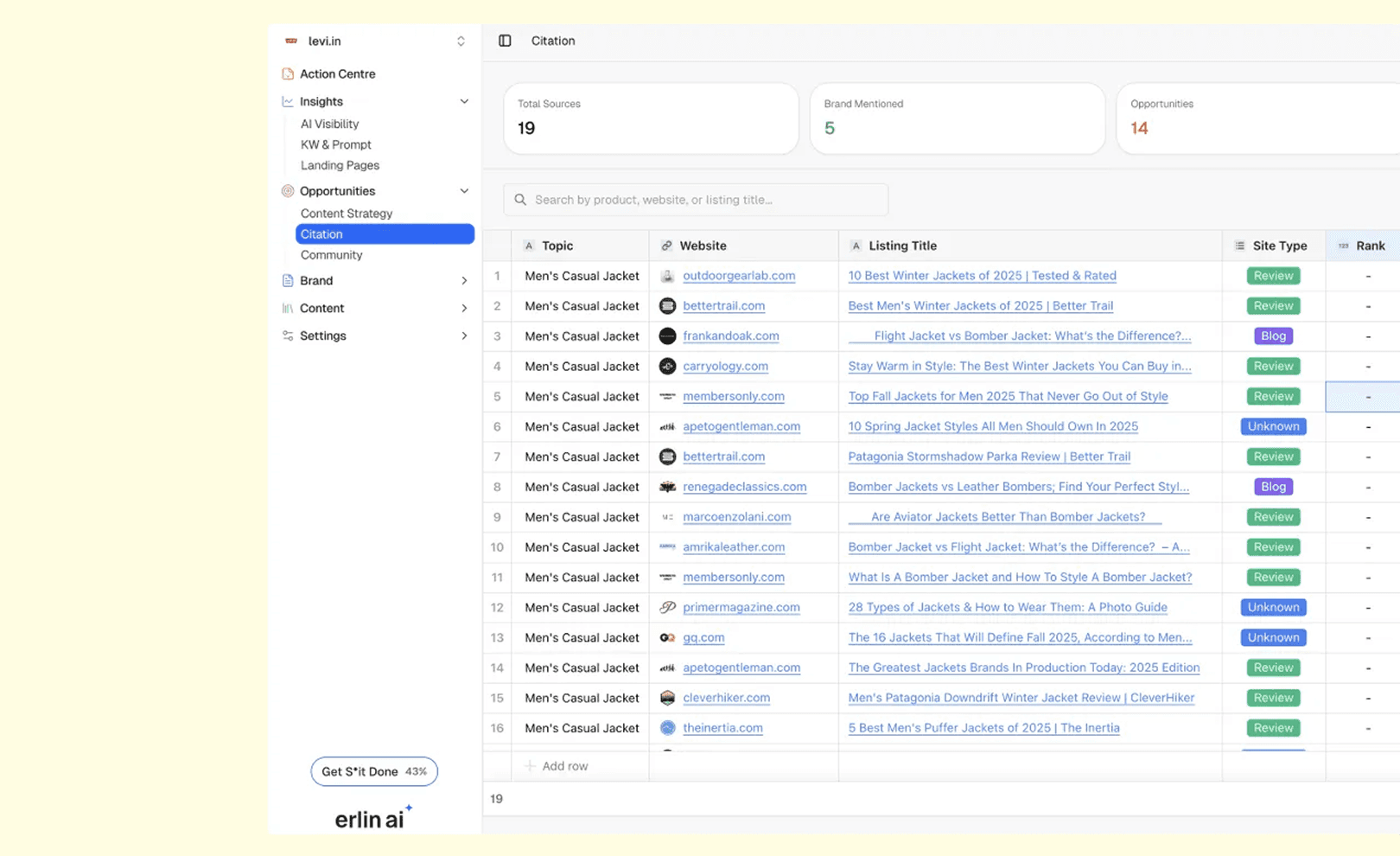Click the Site Type column list icon
1400x856 pixels.
[1240, 246]
